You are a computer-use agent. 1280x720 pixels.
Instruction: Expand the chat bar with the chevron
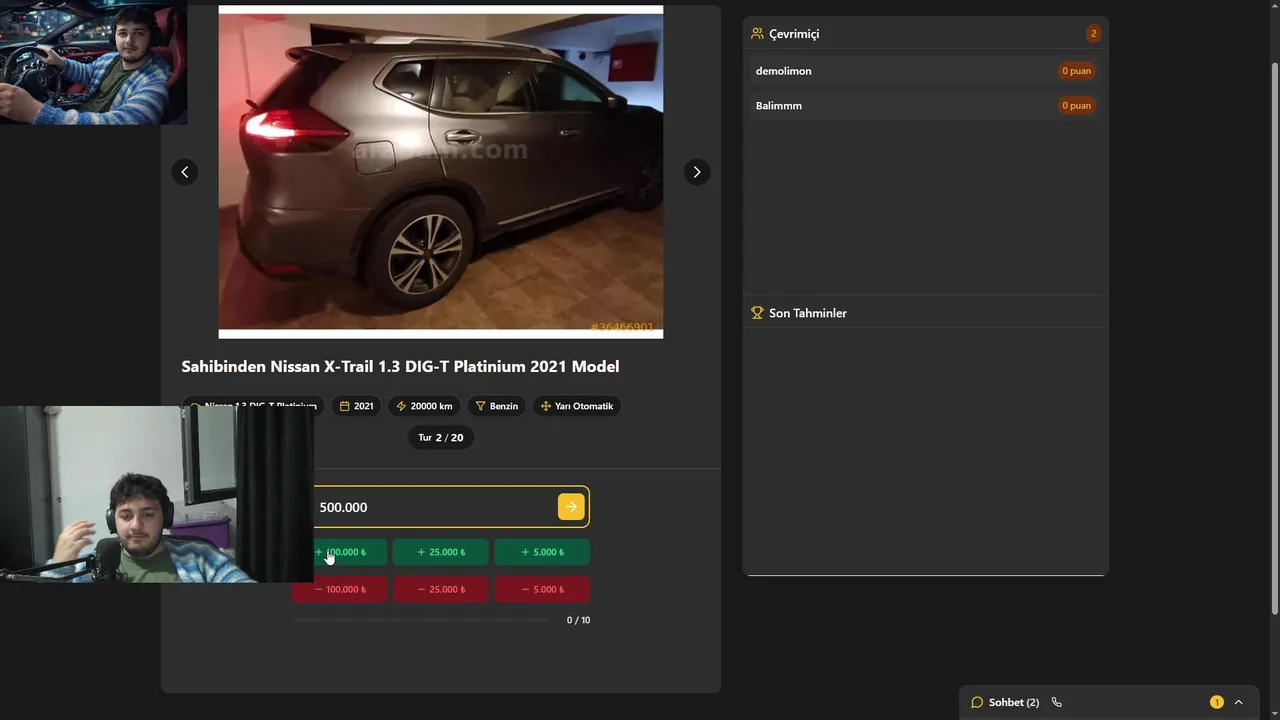click(1238, 702)
